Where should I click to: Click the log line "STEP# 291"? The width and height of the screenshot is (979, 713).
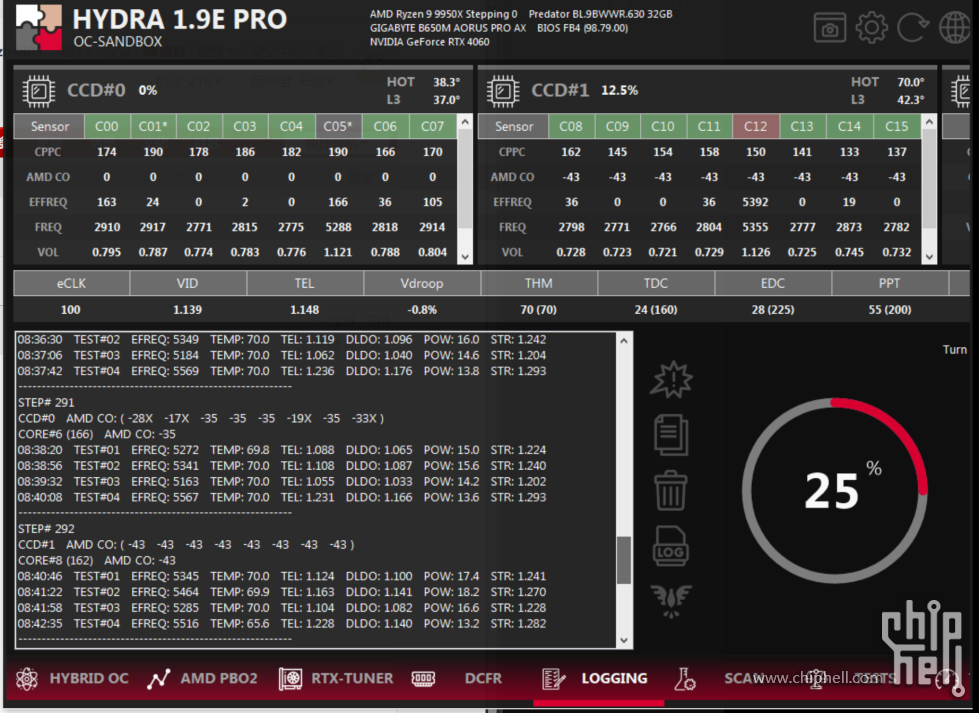point(46,403)
